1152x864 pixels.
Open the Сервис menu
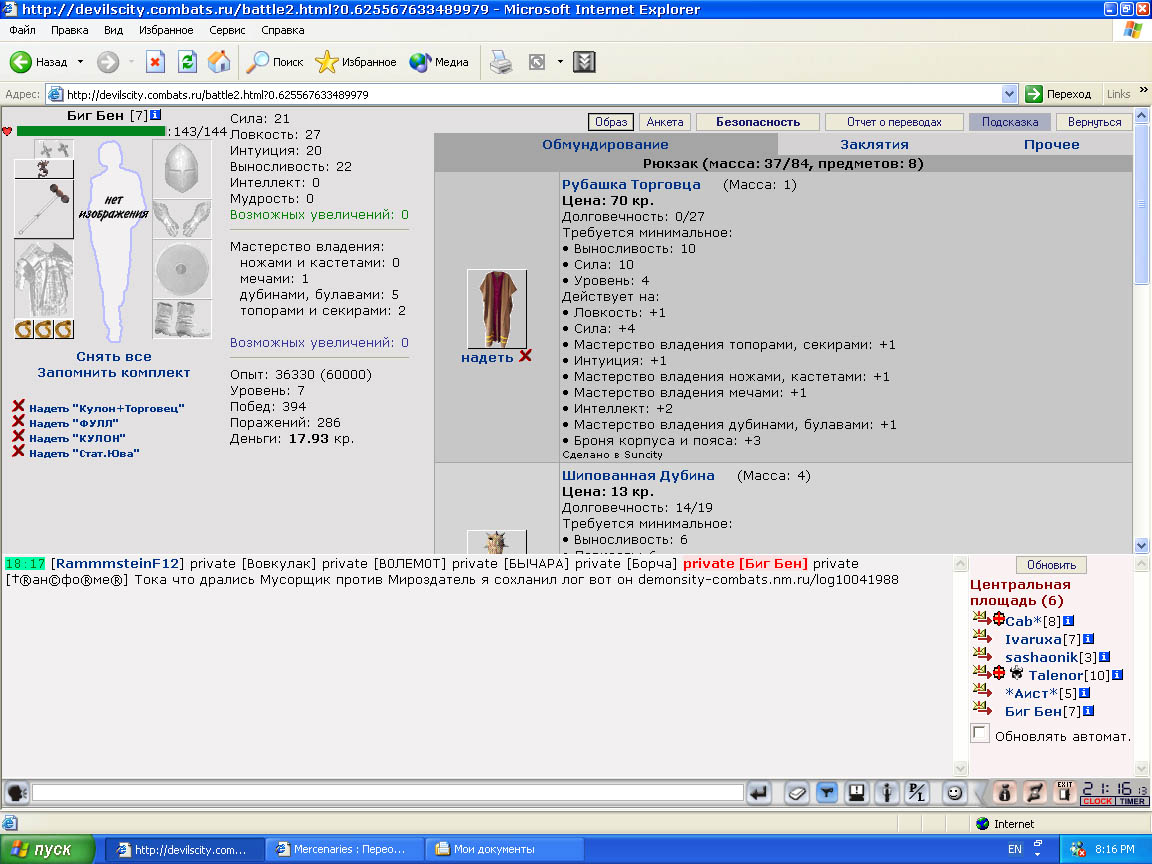pyautogui.click(x=227, y=30)
